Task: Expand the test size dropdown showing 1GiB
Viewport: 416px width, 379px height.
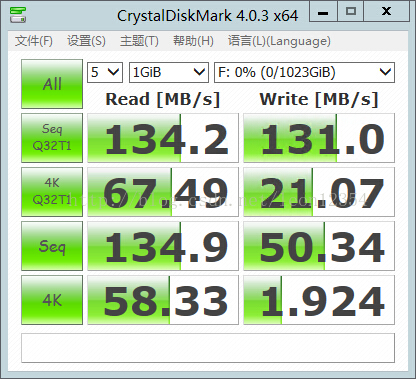Action: (169, 72)
